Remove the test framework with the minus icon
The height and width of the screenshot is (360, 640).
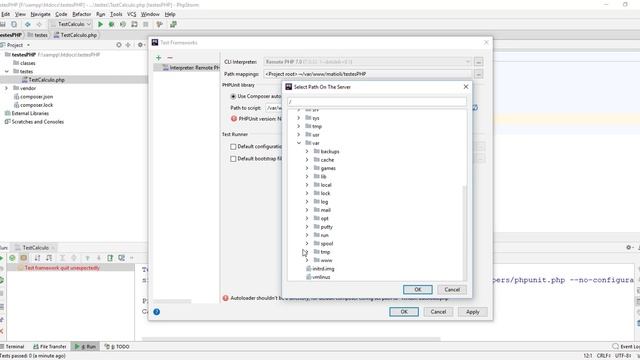[x=170, y=58]
